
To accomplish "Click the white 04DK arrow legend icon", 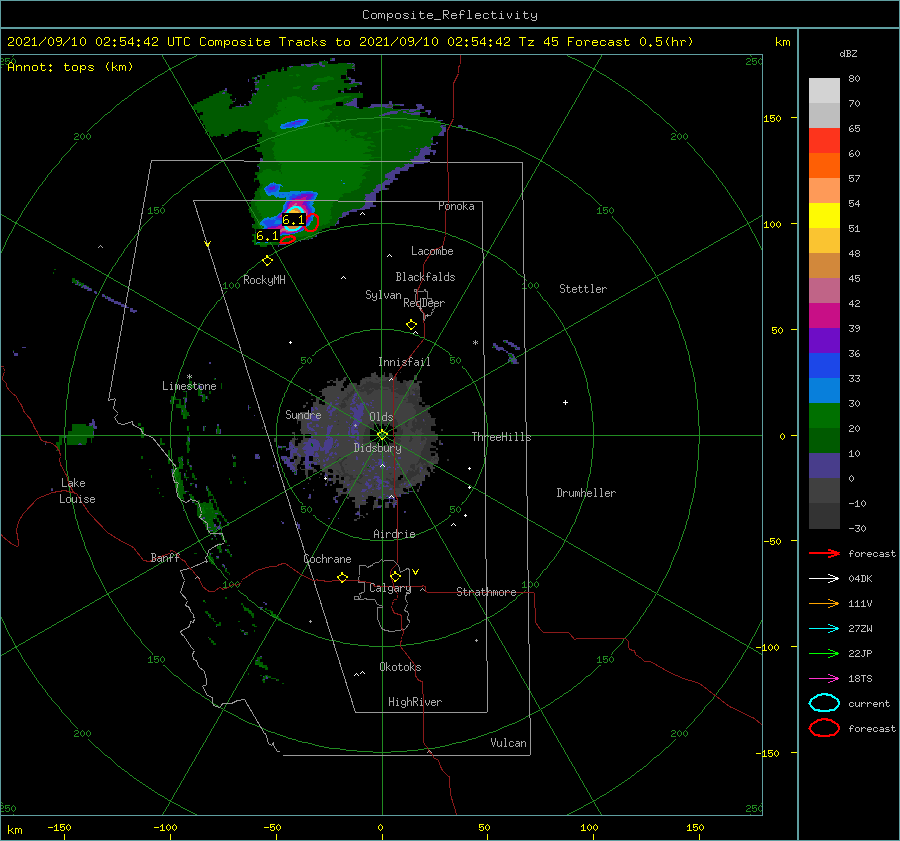I will [824, 578].
